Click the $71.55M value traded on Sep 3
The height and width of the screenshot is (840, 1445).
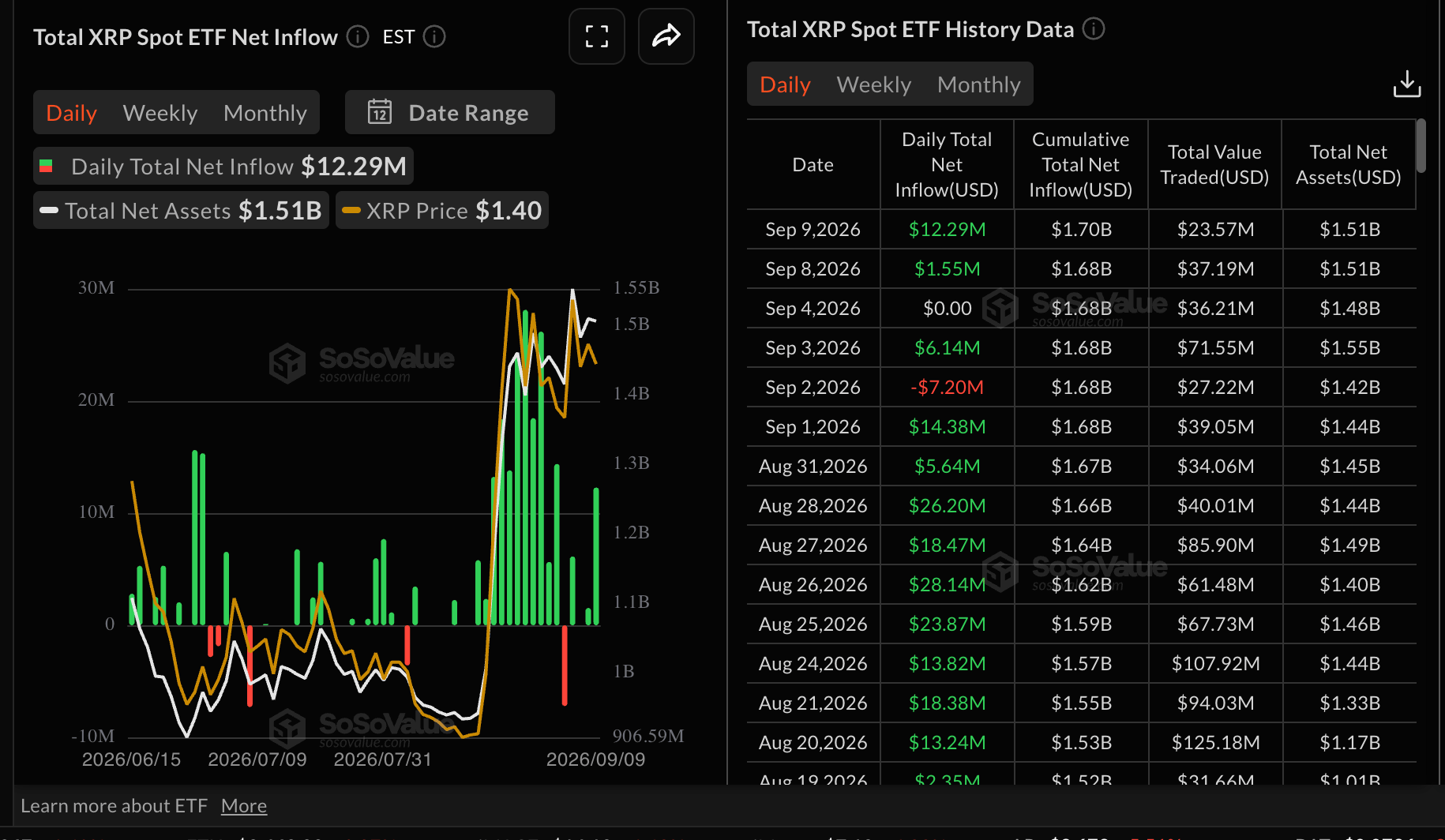1215,348
